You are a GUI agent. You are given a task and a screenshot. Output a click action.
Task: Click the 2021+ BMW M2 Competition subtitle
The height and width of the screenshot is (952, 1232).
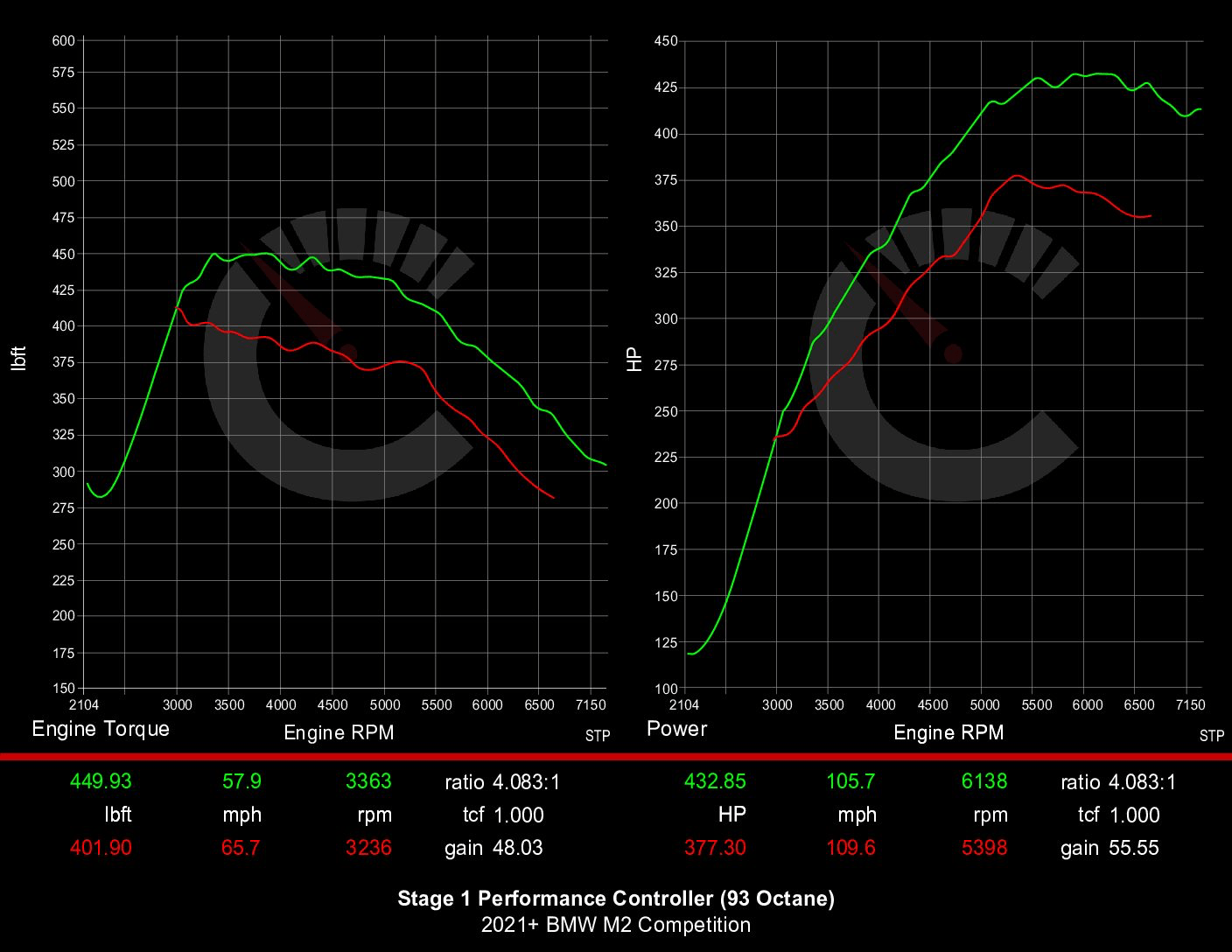[615, 925]
